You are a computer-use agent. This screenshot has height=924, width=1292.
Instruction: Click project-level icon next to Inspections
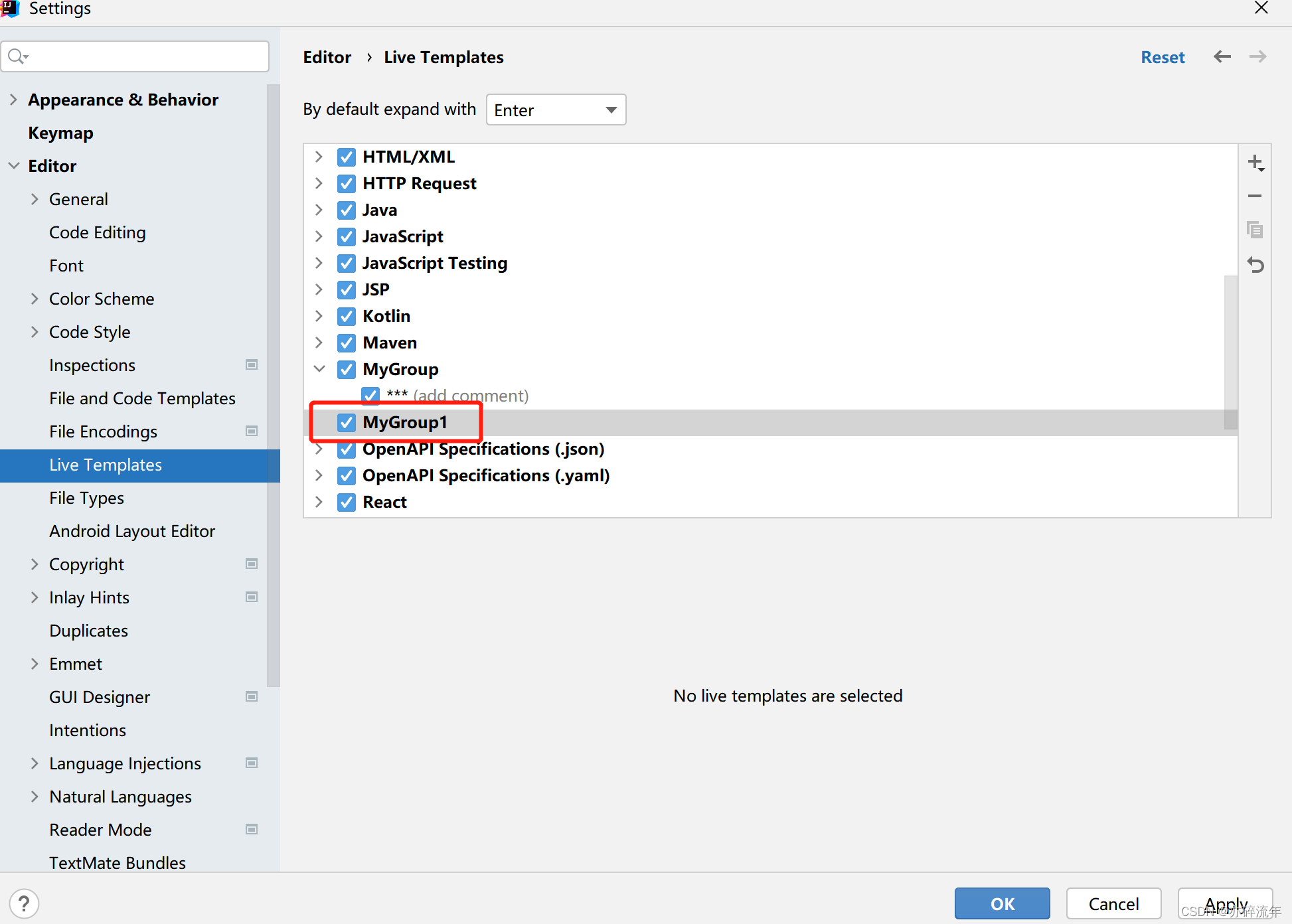tap(252, 364)
